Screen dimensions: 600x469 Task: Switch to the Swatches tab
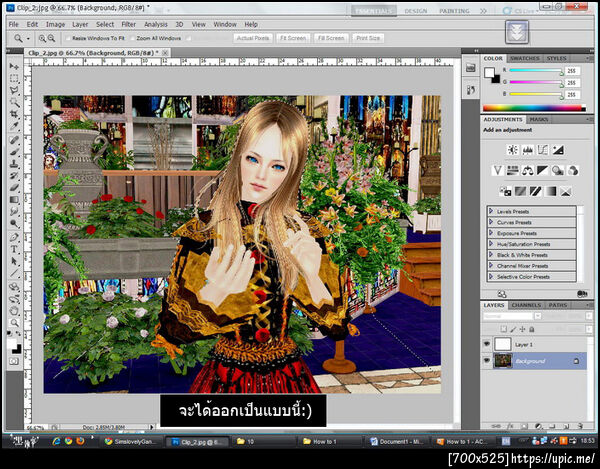pos(525,59)
